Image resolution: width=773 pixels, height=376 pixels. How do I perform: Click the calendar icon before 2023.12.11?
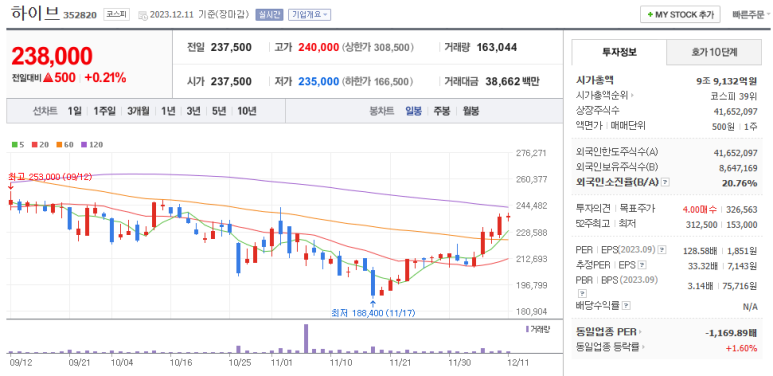[x=142, y=15]
